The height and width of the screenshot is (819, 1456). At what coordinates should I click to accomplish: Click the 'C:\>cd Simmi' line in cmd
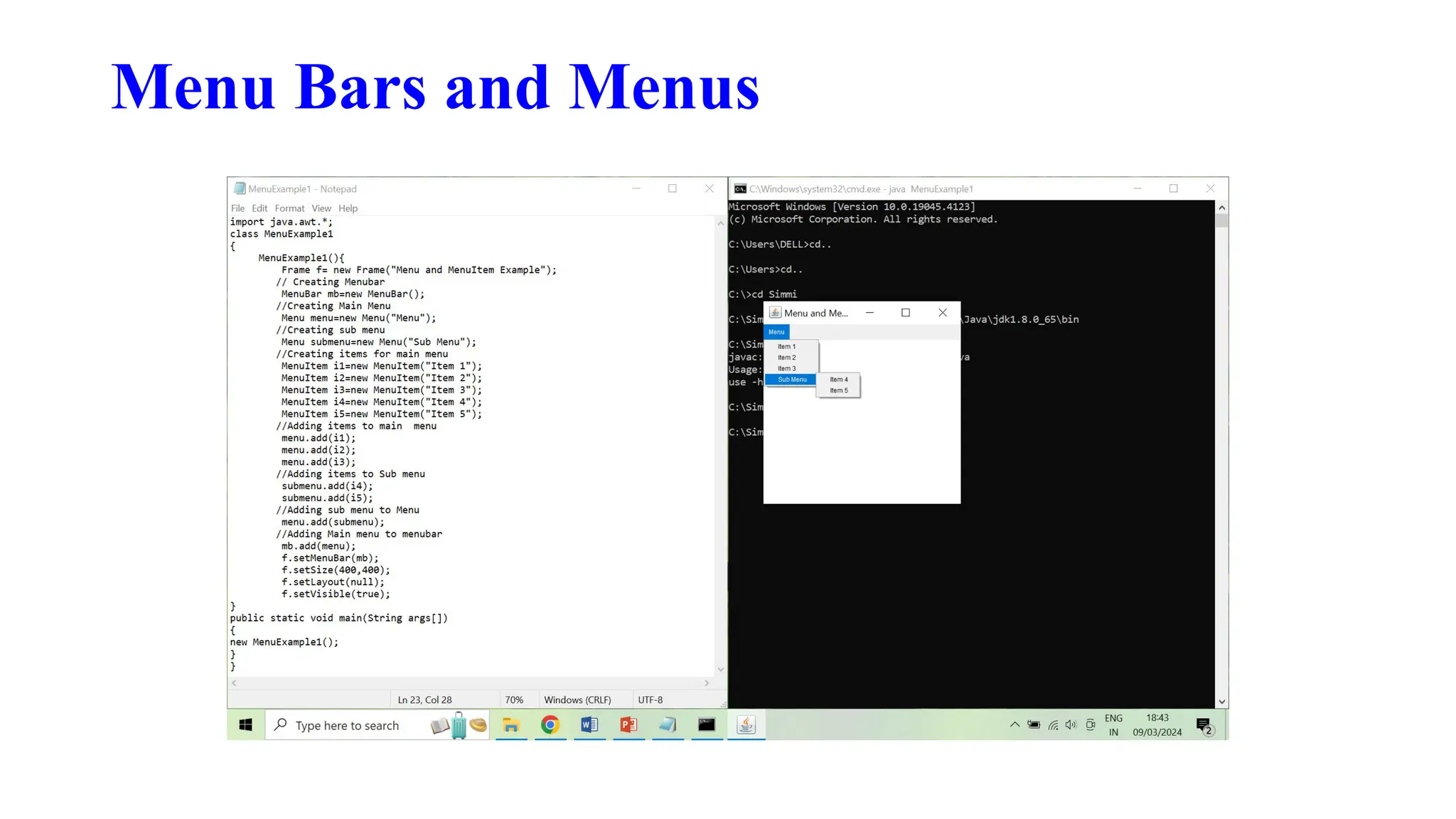(762, 294)
